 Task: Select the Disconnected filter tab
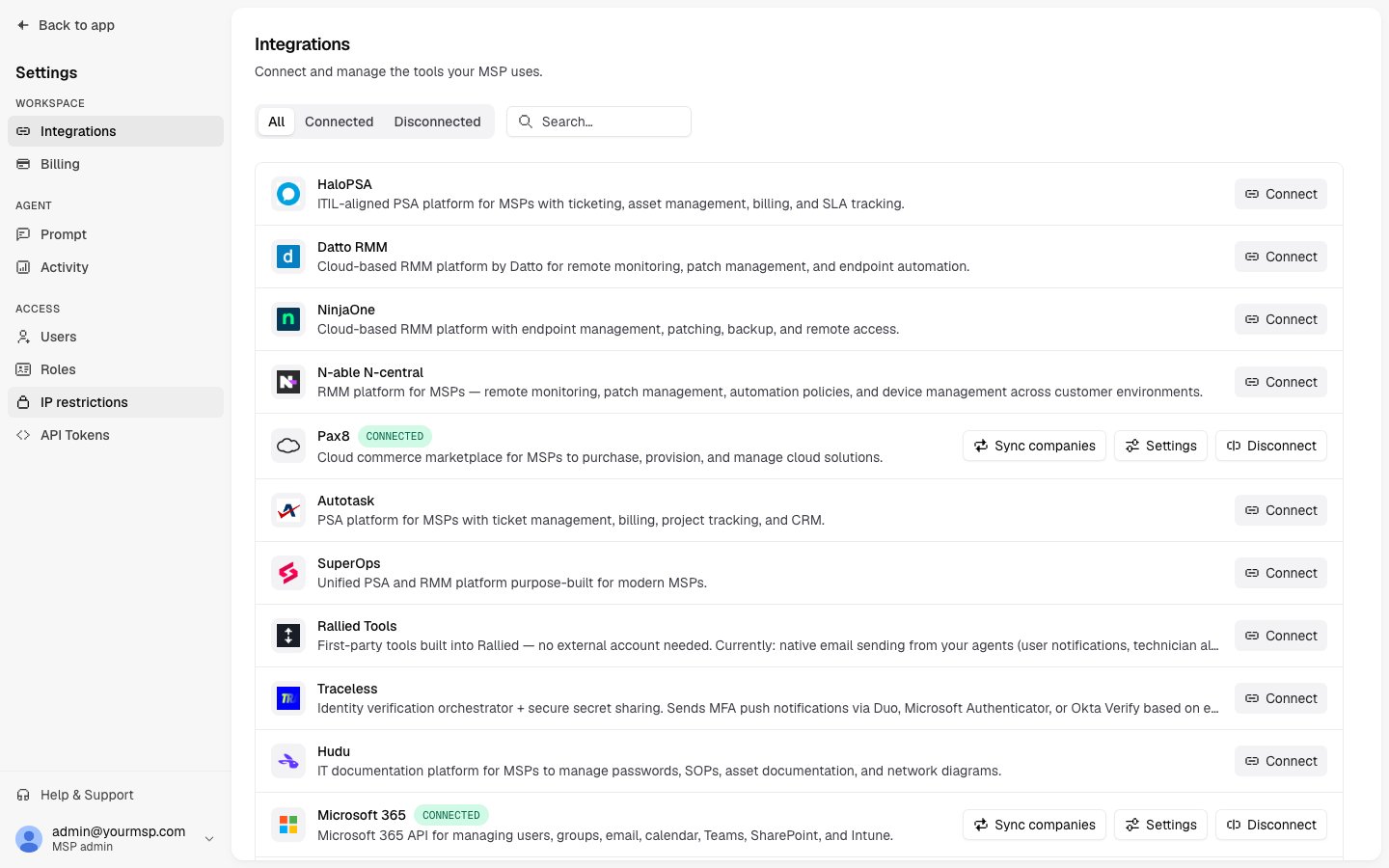click(x=437, y=122)
